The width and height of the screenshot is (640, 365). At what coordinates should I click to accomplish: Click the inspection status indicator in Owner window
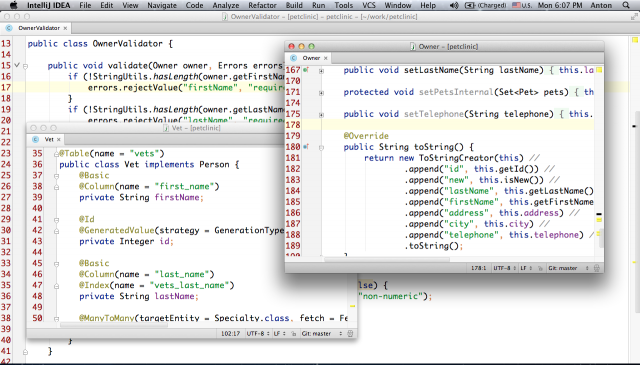pos(599,70)
